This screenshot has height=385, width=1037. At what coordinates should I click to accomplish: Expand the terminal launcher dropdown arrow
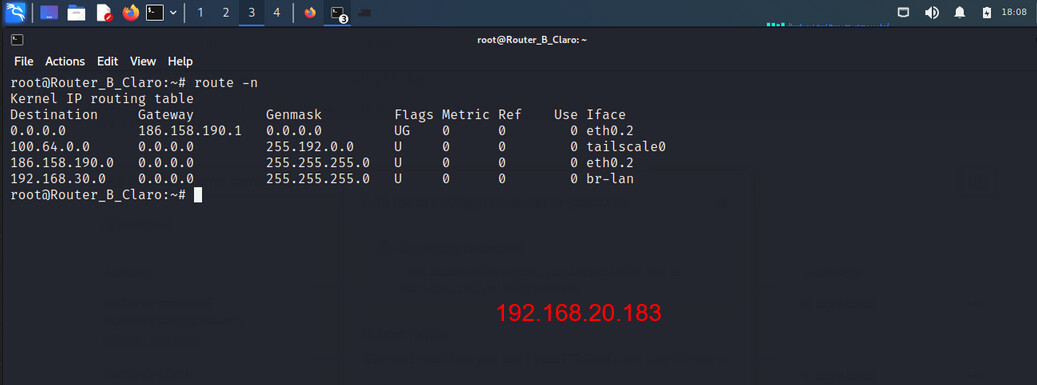(173, 12)
